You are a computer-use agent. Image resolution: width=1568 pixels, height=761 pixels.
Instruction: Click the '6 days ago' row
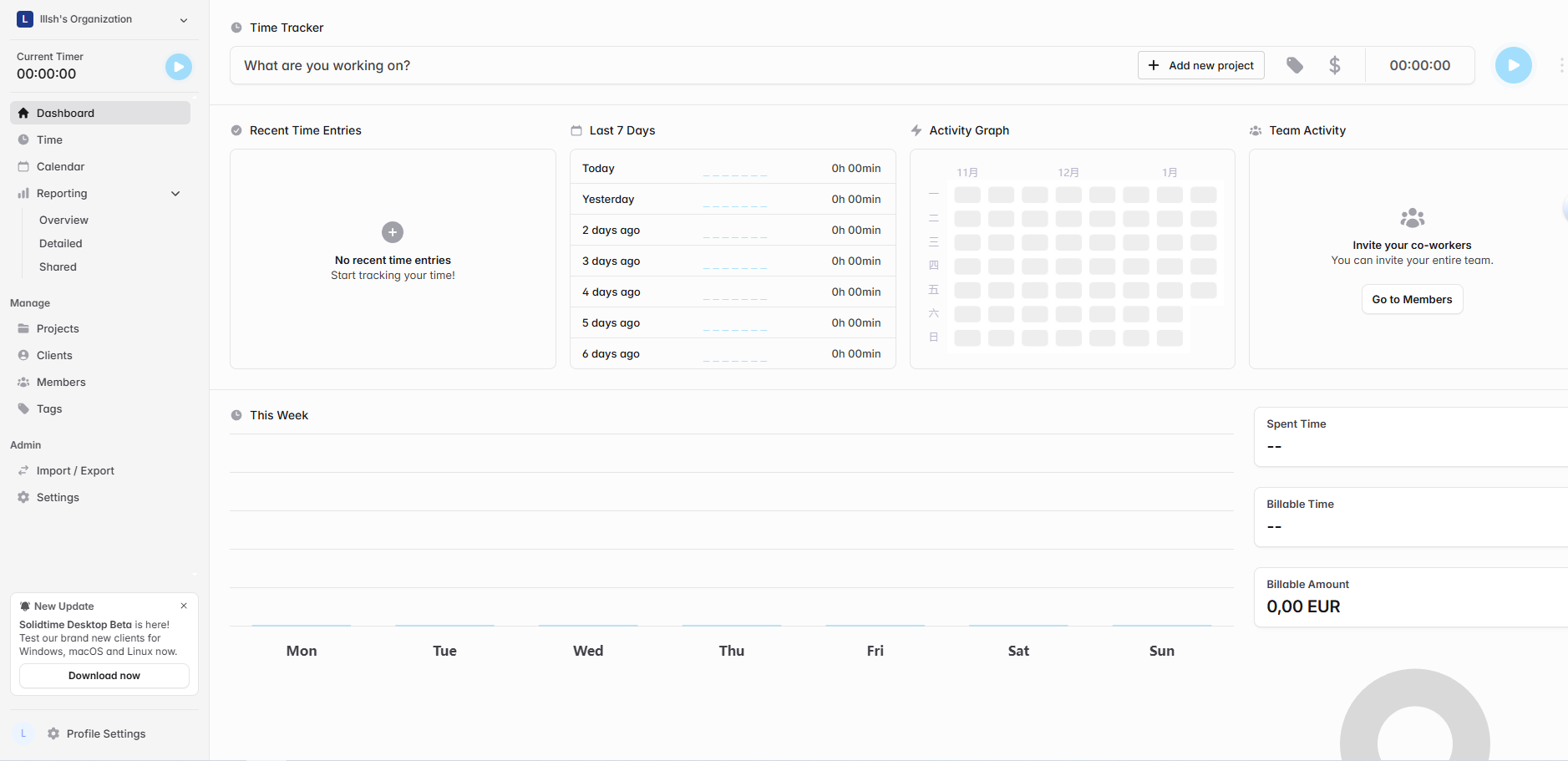[733, 353]
